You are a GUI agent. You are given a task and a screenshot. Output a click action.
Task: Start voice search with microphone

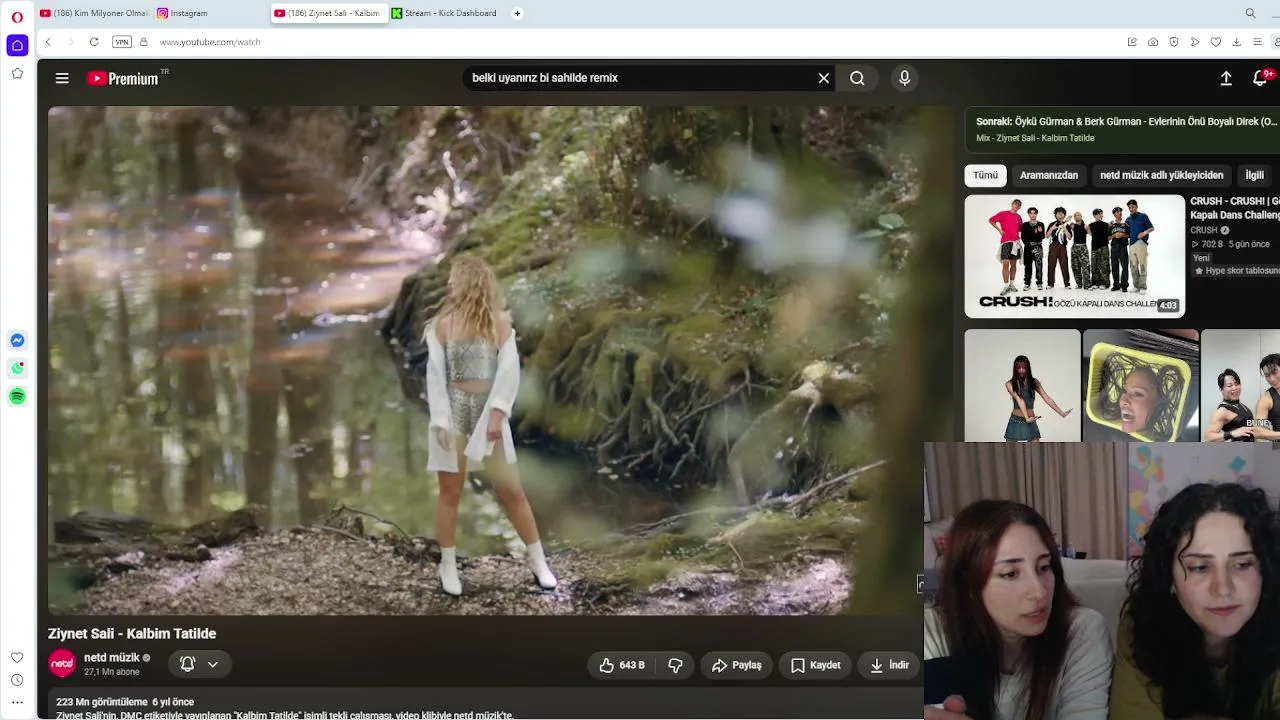point(904,78)
